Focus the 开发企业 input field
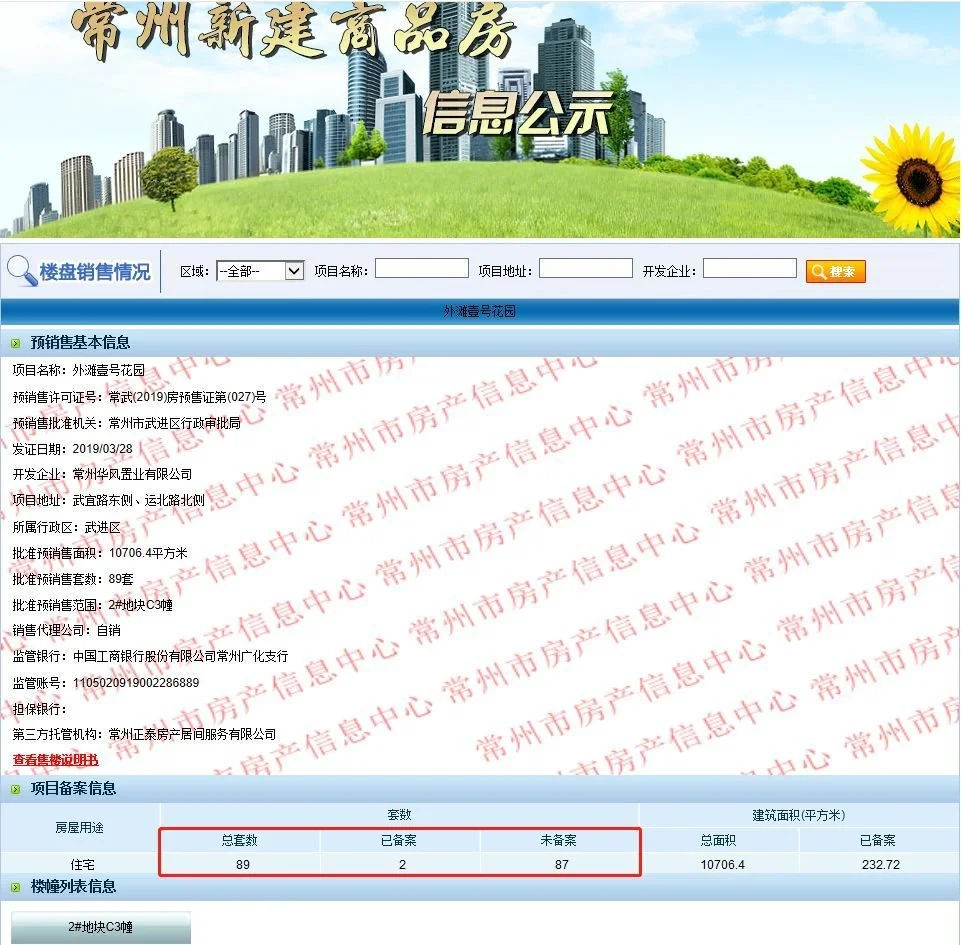 [x=750, y=268]
